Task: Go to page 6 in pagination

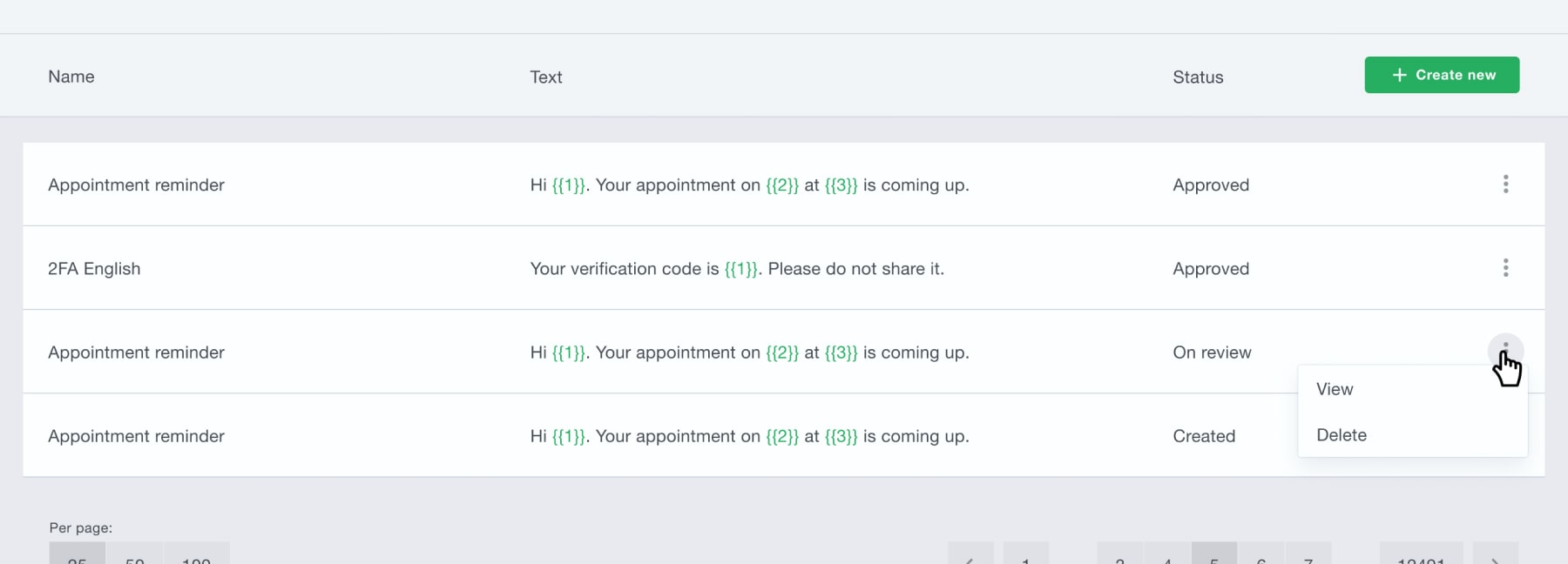Action: 1261,553
